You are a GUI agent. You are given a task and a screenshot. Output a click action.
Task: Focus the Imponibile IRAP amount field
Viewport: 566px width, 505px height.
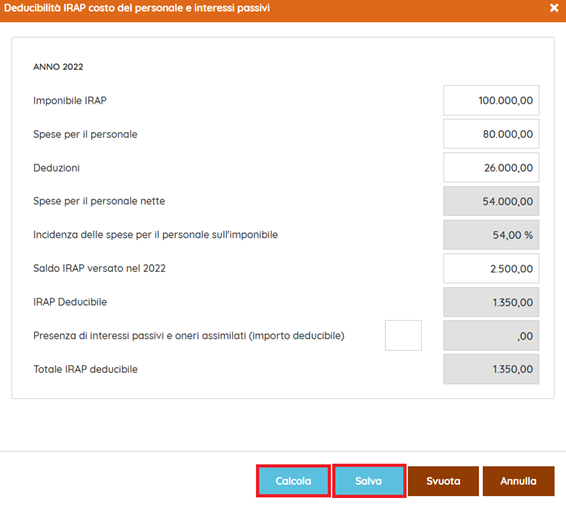coord(491,100)
